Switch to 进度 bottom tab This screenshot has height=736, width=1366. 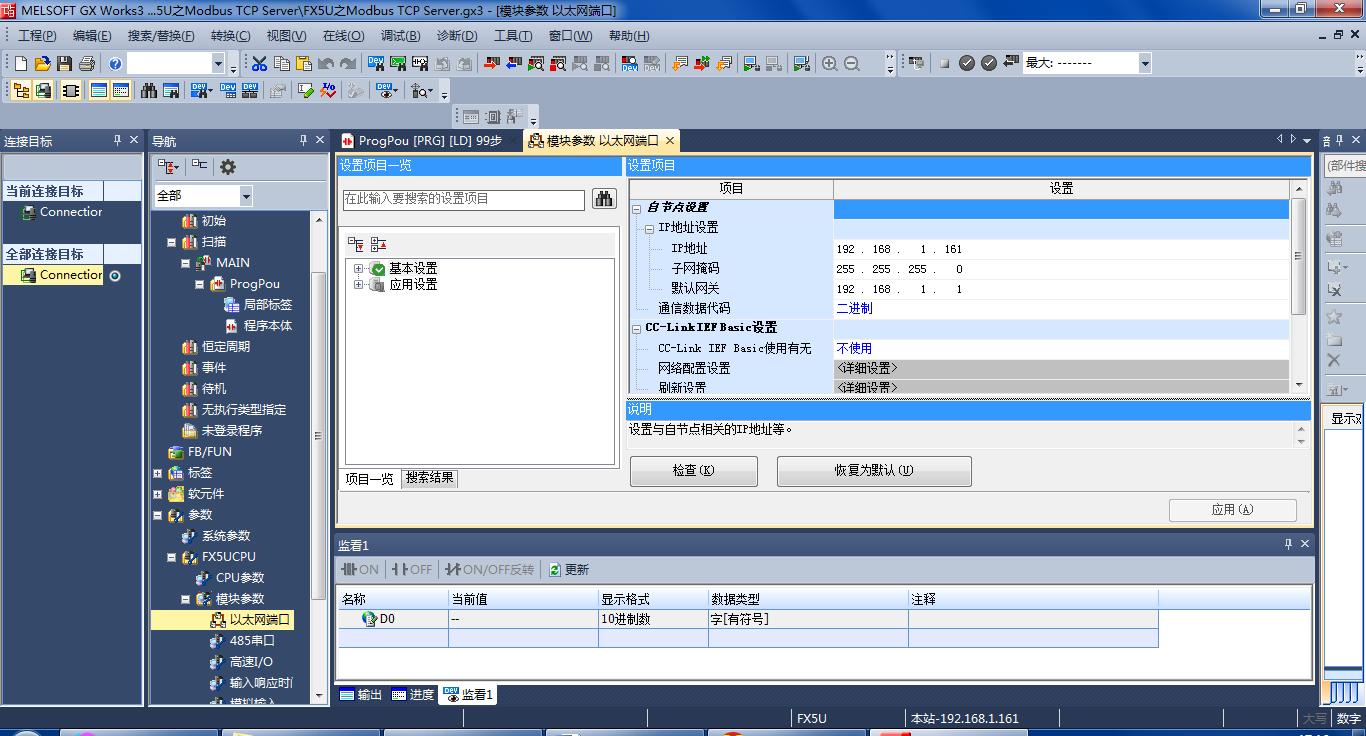coord(413,694)
